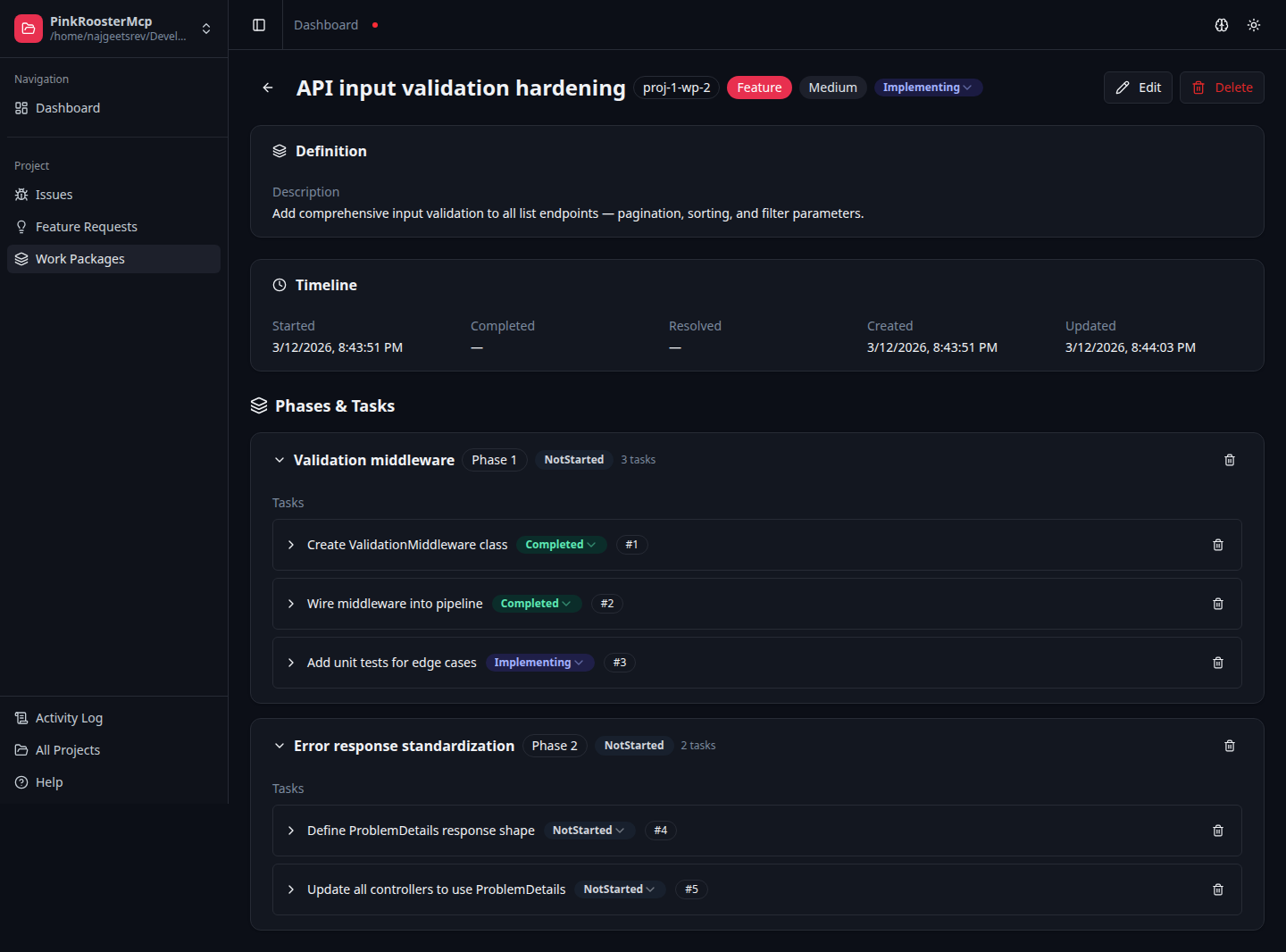Delete the Define ProblemDetails response shape task
Viewport: 1286px width, 952px height.
click(x=1218, y=831)
